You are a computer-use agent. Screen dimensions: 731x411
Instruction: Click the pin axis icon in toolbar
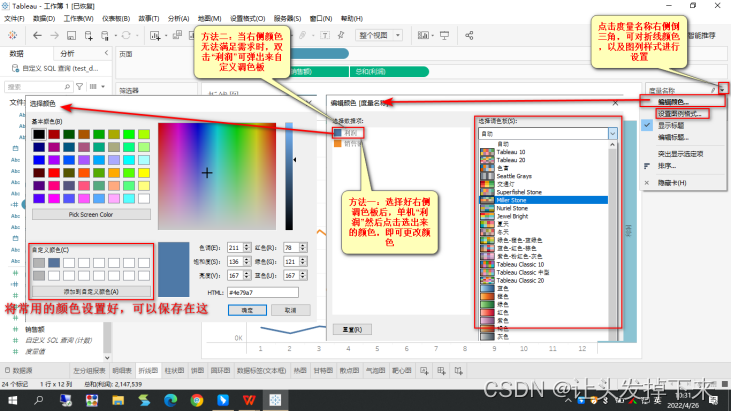pos(341,35)
